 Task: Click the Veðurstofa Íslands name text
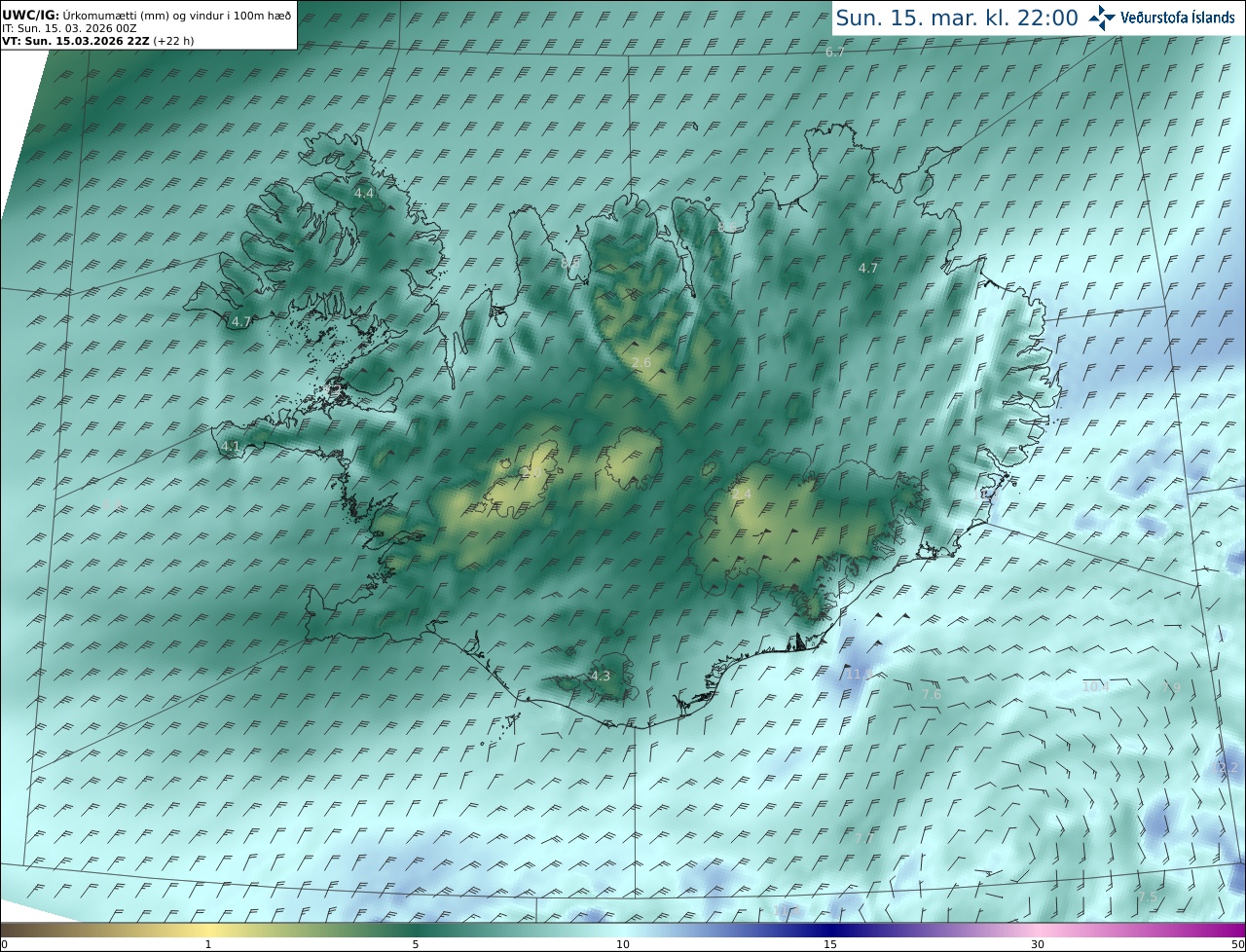click(1177, 18)
